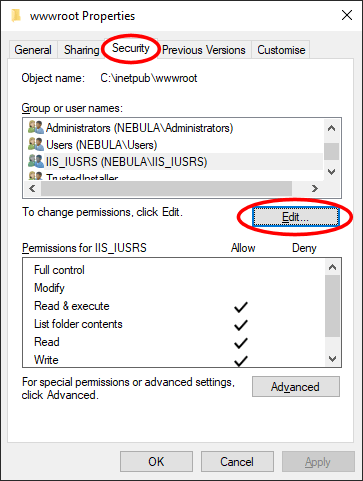Screen dimensions: 363x481
Task: Confirm the dialog with OK
Action: (x=156, y=462)
